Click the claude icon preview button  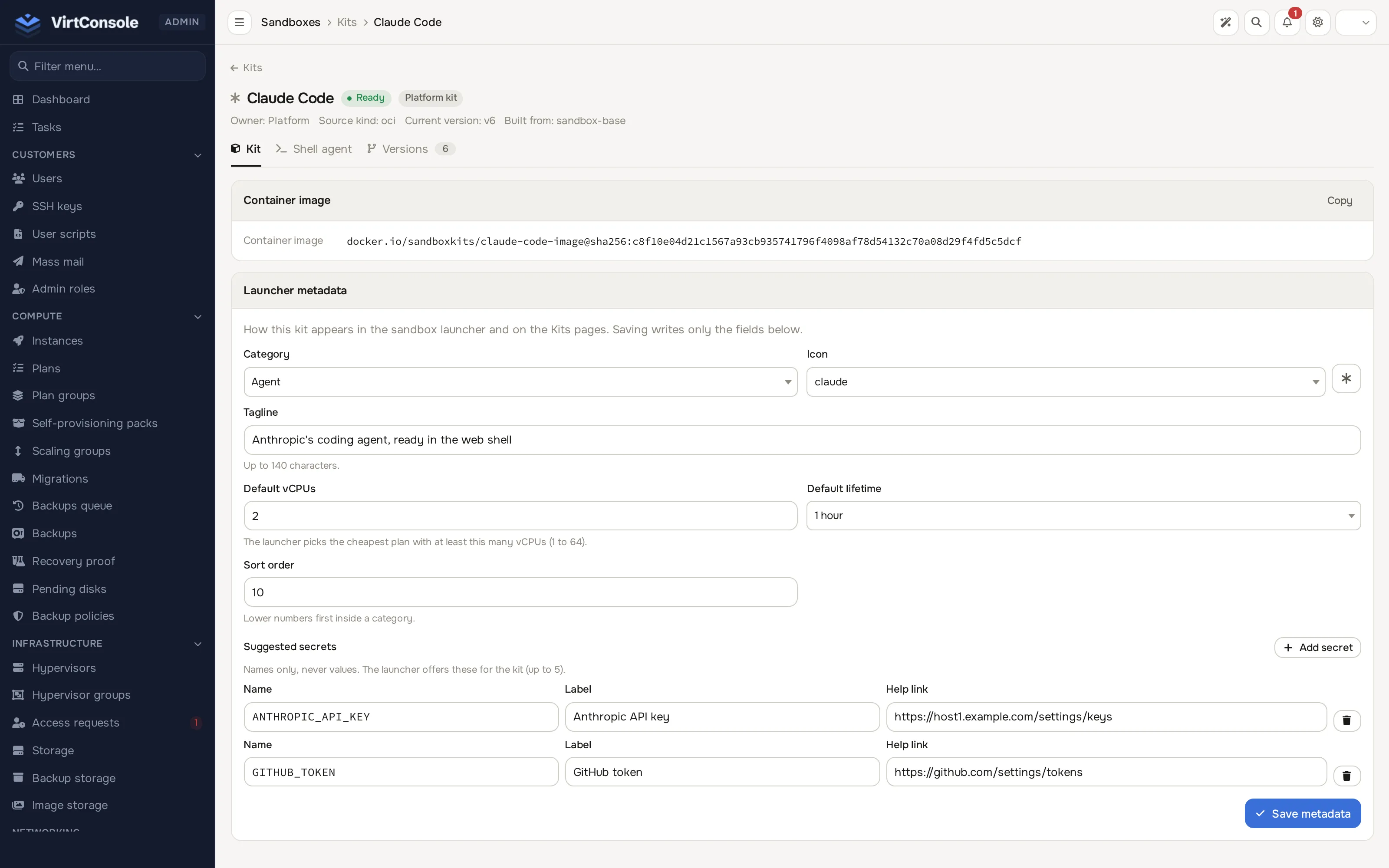[1346, 378]
